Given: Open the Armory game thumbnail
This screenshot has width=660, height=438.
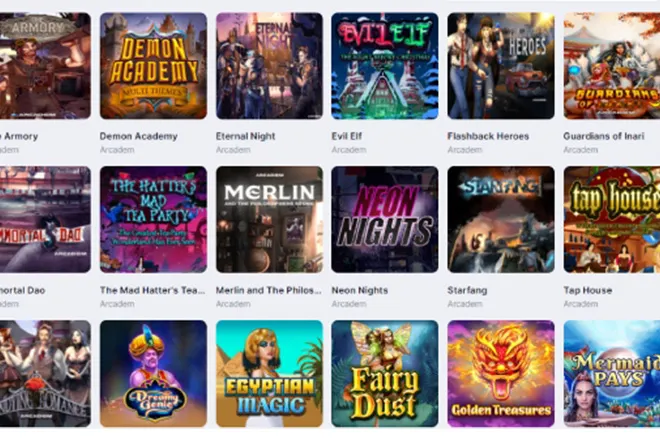Looking at the screenshot, I should point(45,66).
